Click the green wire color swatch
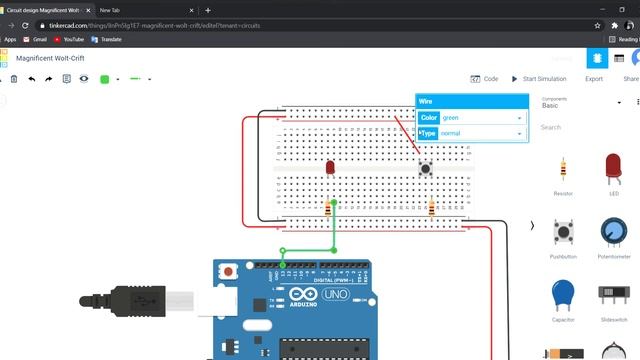This screenshot has width=640, height=360. pyautogui.click(x=105, y=79)
